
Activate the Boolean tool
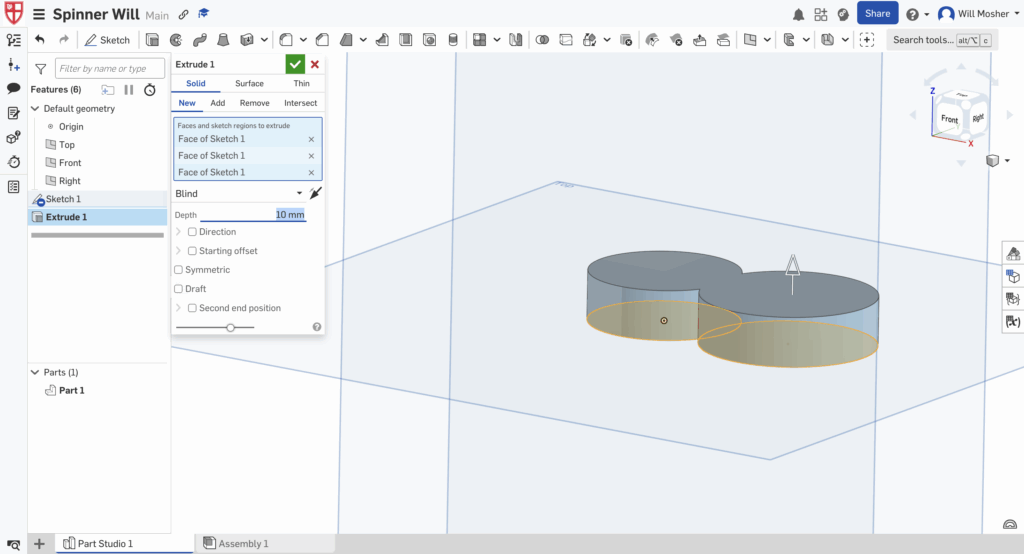[x=543, y=40]
